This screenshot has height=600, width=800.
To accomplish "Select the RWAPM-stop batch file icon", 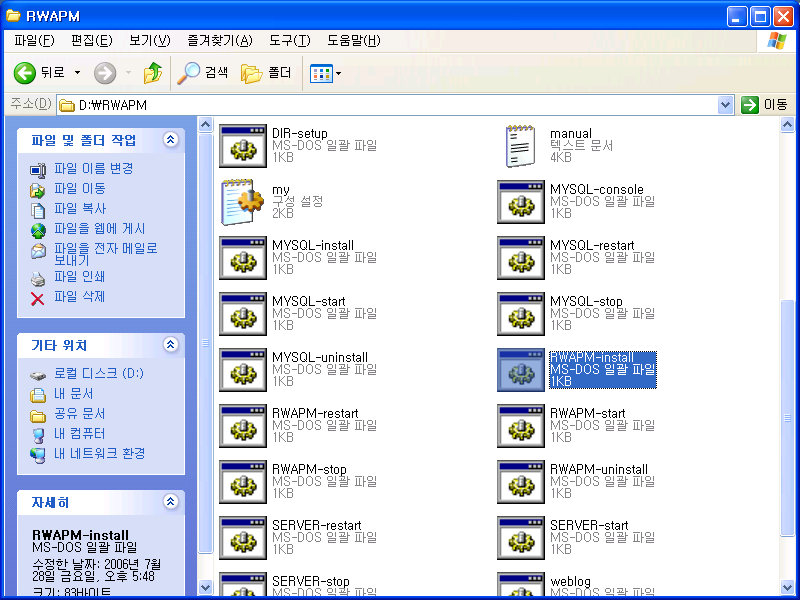I will (x=243, y=482).
